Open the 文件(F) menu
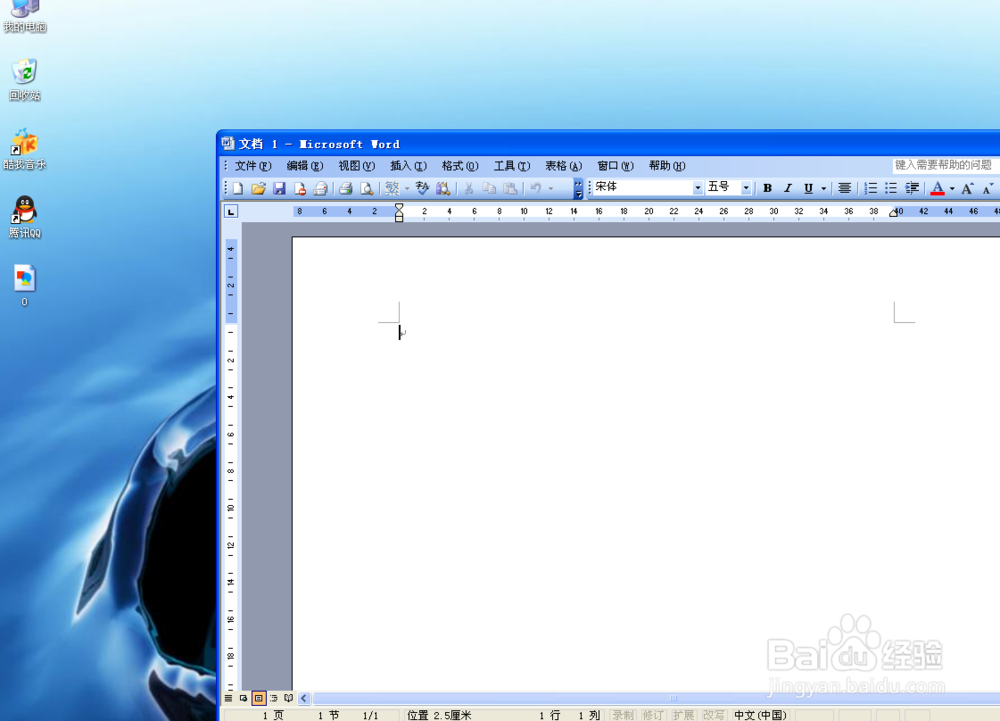The image size is (1000, 721). (253, 166)
